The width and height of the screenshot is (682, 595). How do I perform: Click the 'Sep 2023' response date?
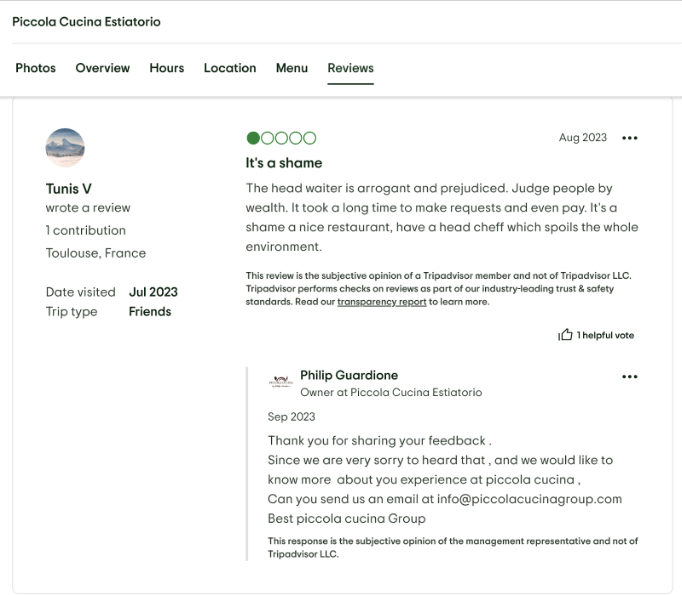coord(291,417)
